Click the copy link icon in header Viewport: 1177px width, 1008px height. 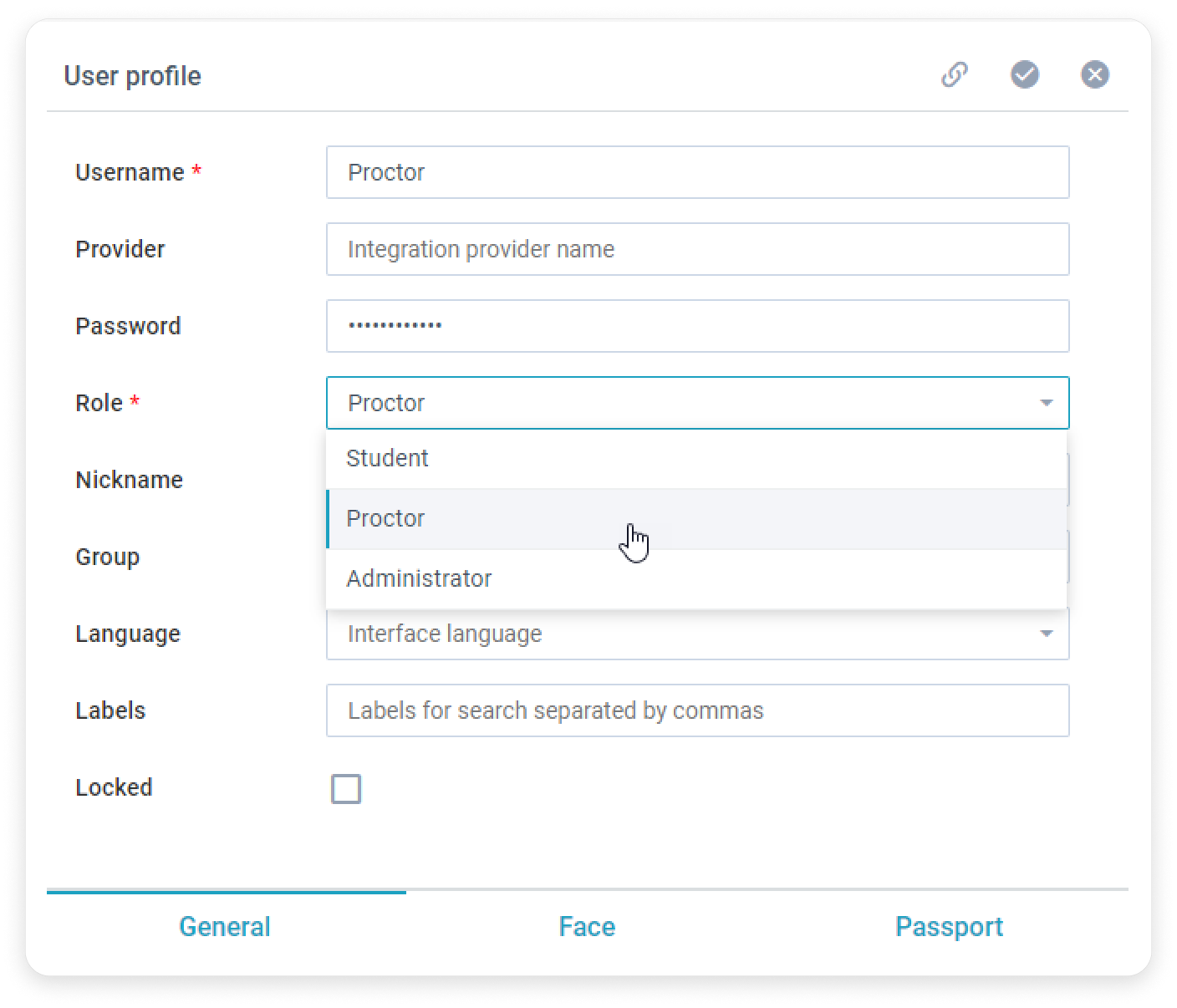pos(954,74)
